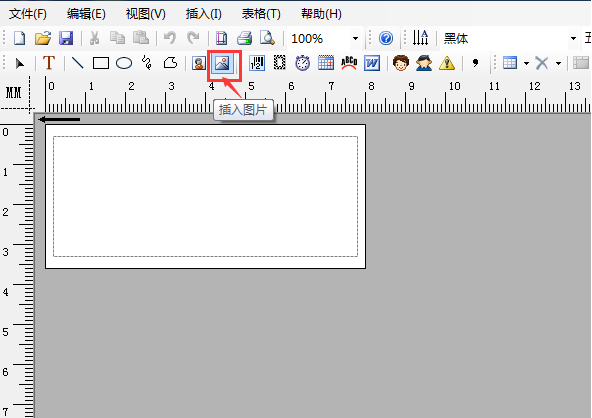Select the ellipse drawing tool
The width and height of the screenshot is (592, 418).
click(124, 63)
